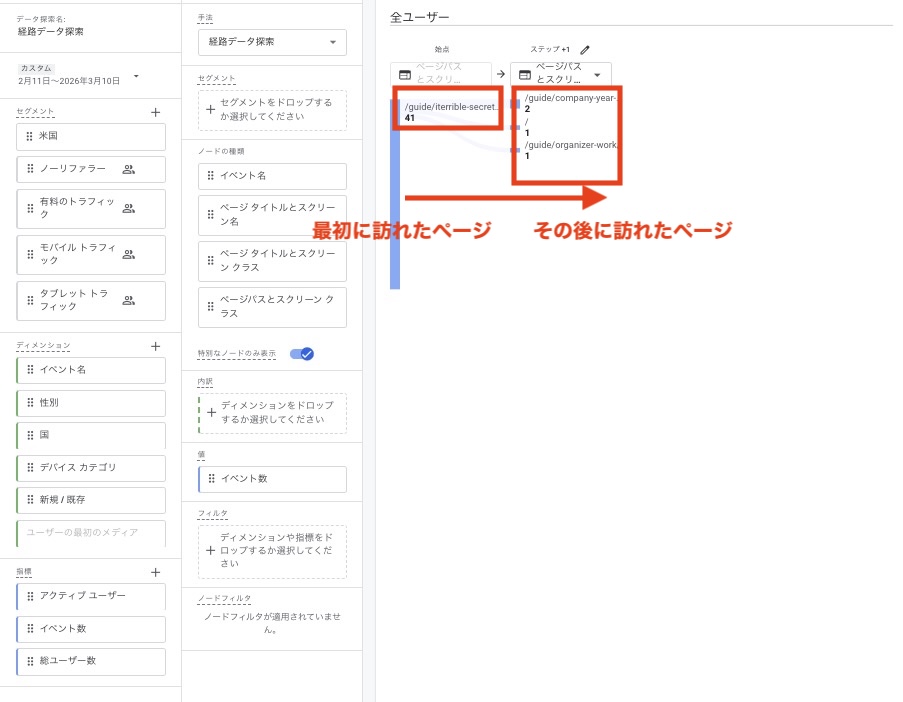Click the people icon on モバイル トラフィック segment
The height and width of the screenshot is (702, 903).
(x=128, y=254)
